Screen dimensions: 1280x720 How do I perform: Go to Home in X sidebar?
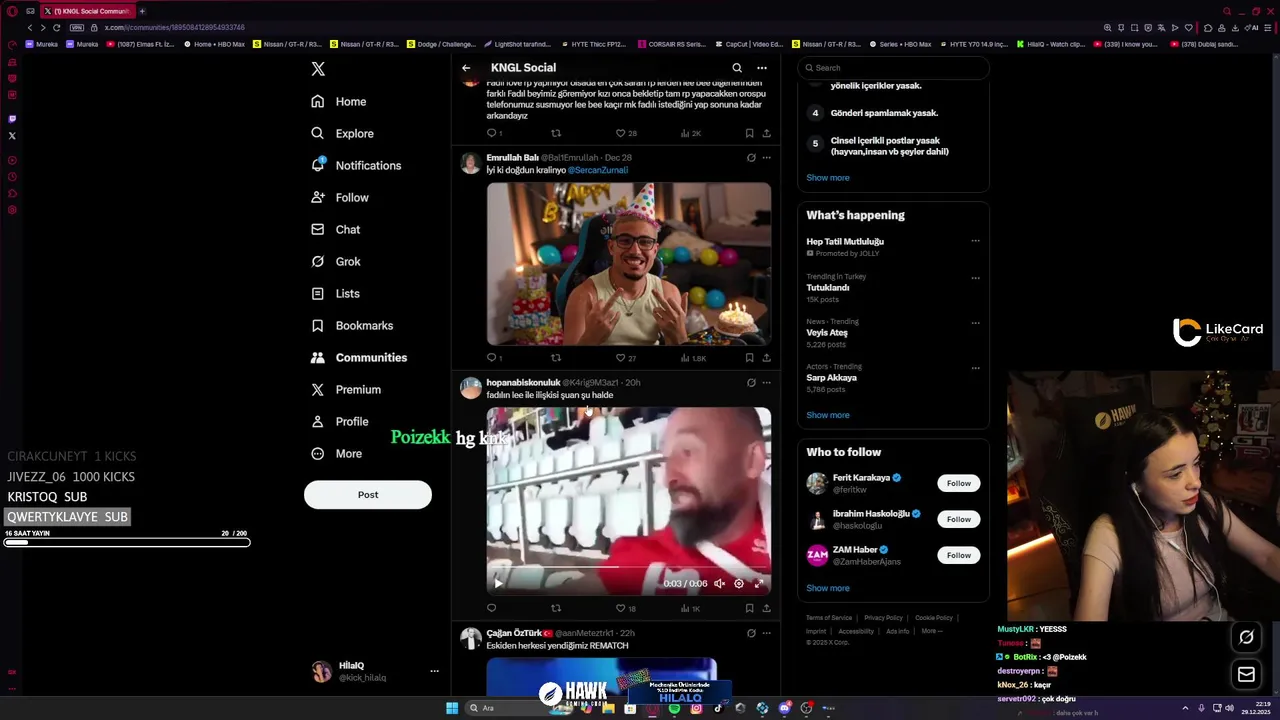338,101
